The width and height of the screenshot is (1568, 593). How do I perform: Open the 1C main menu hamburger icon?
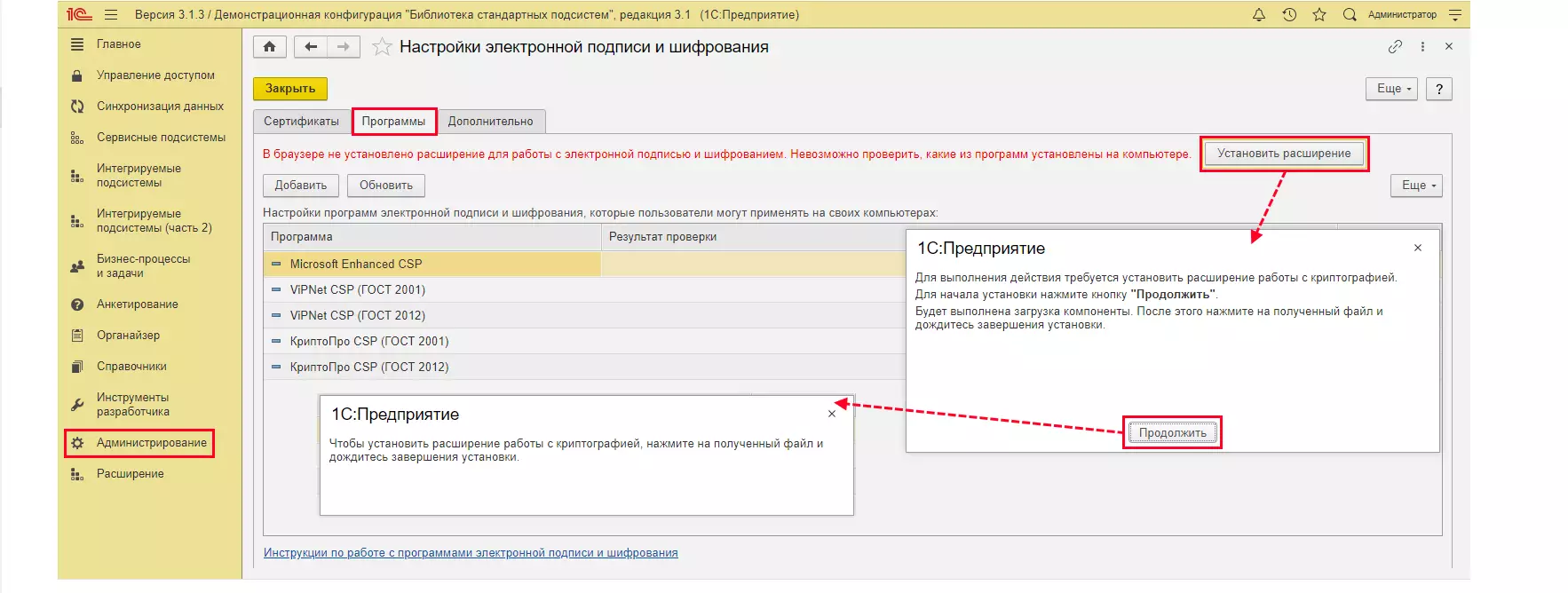(x=111, y=14)
